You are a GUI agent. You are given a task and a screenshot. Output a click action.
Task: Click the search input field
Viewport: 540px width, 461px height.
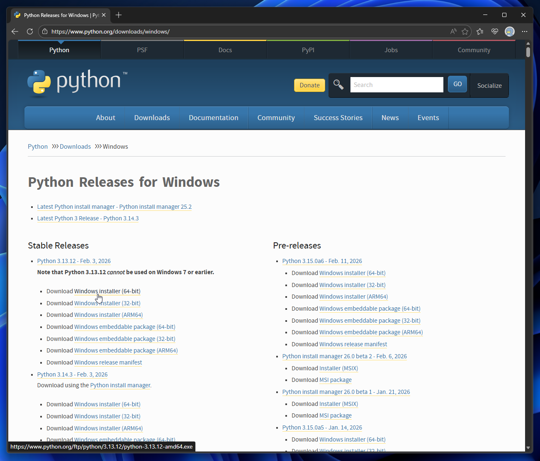(x=396, y=85)
